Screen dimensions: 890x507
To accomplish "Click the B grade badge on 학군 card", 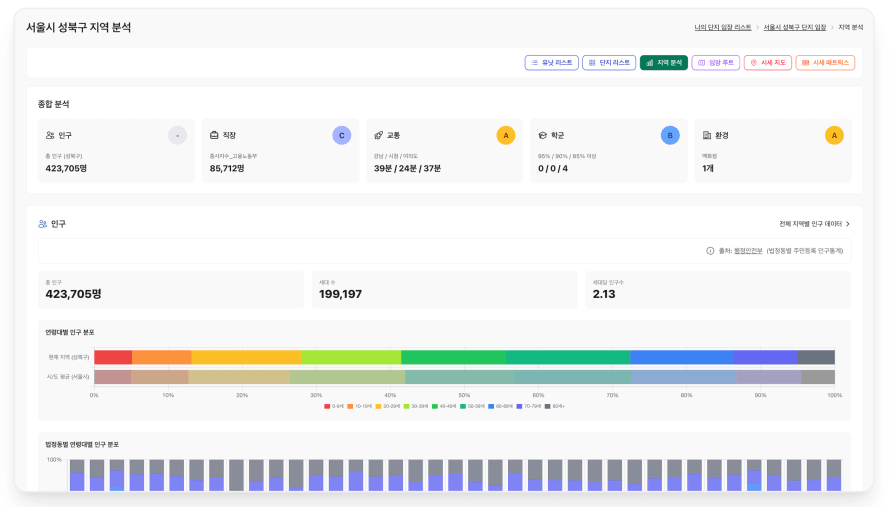I will tap(670, 135).
